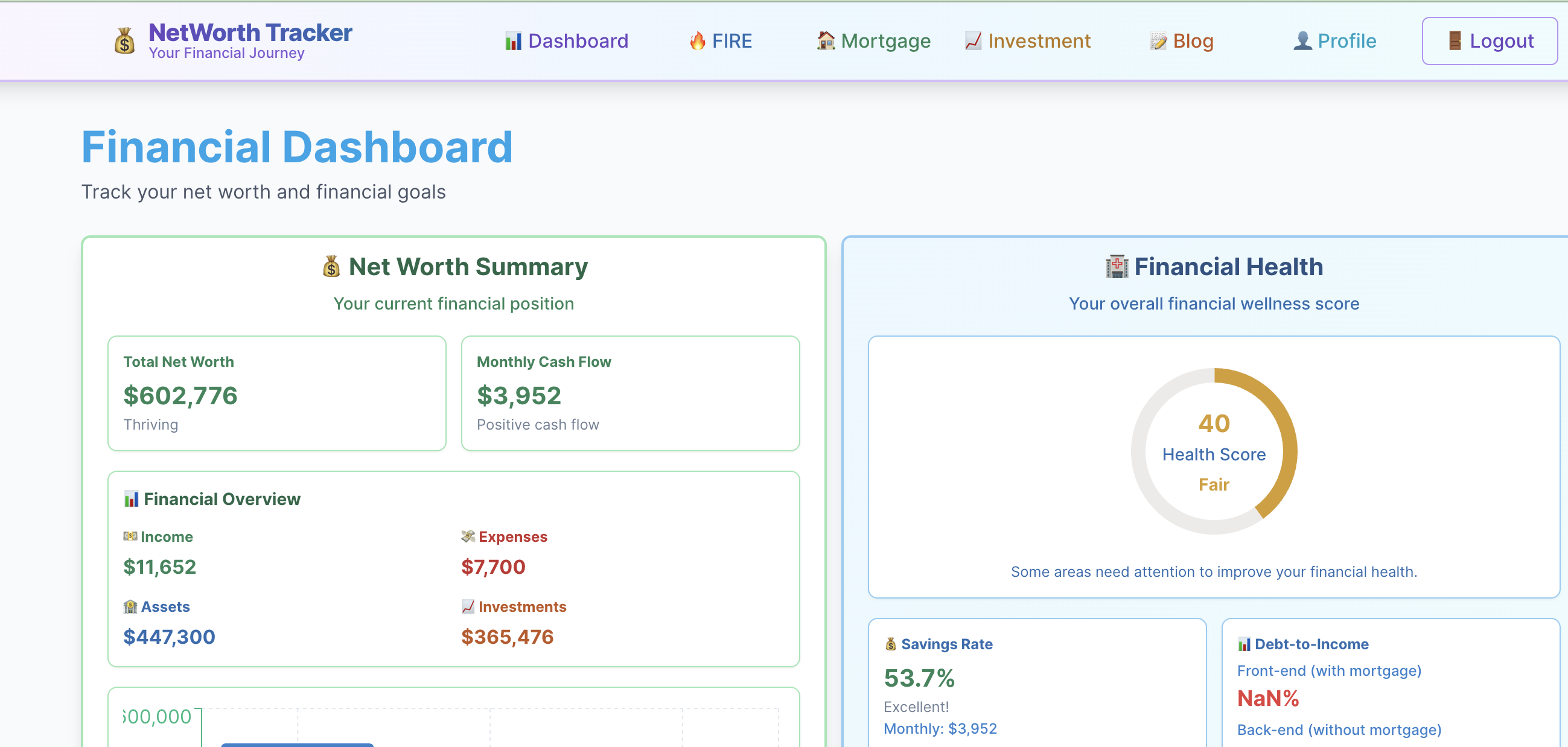Click the NaN% debt-to-income value

1268,698
